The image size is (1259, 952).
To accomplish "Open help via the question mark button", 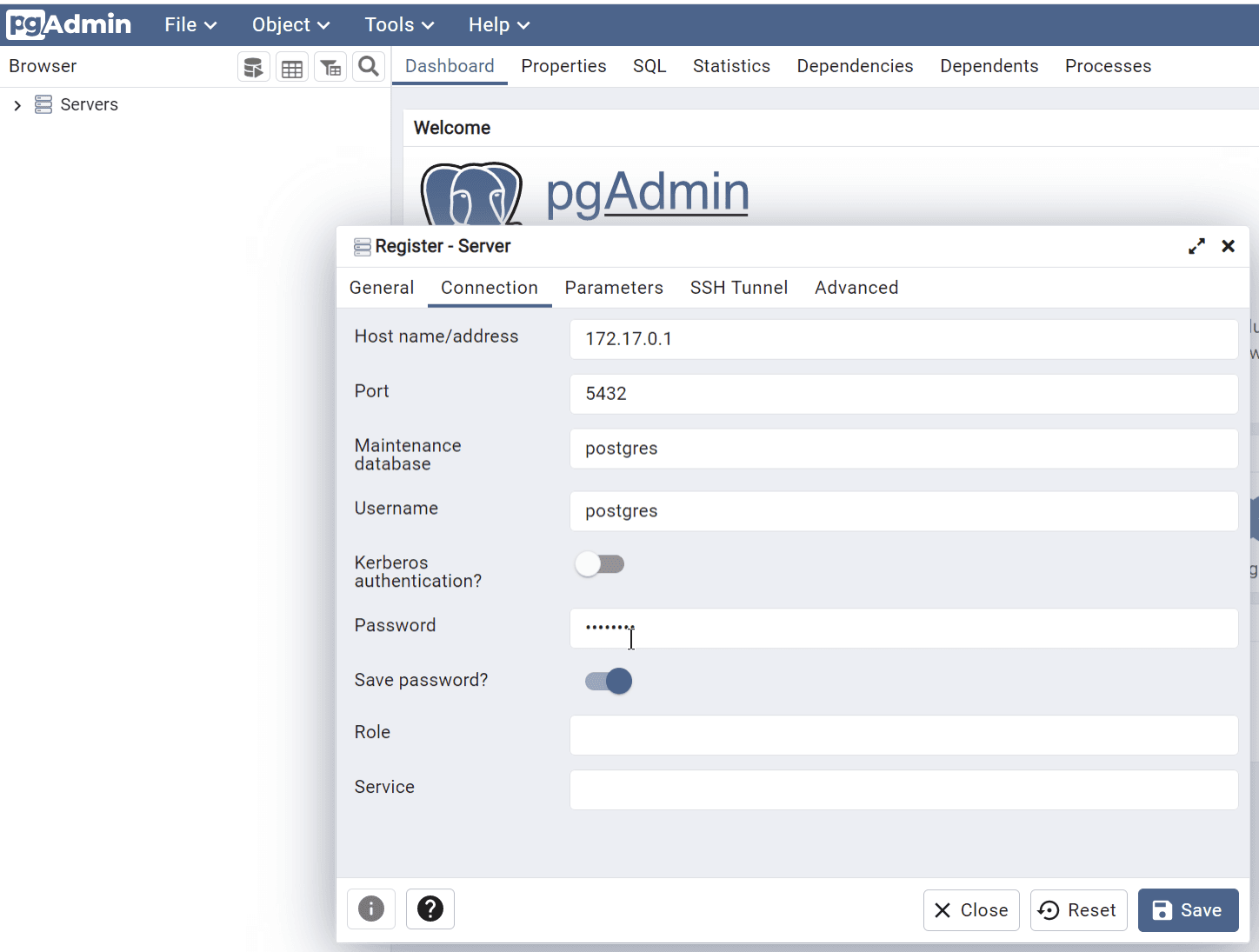I will [x=430, y=909].
